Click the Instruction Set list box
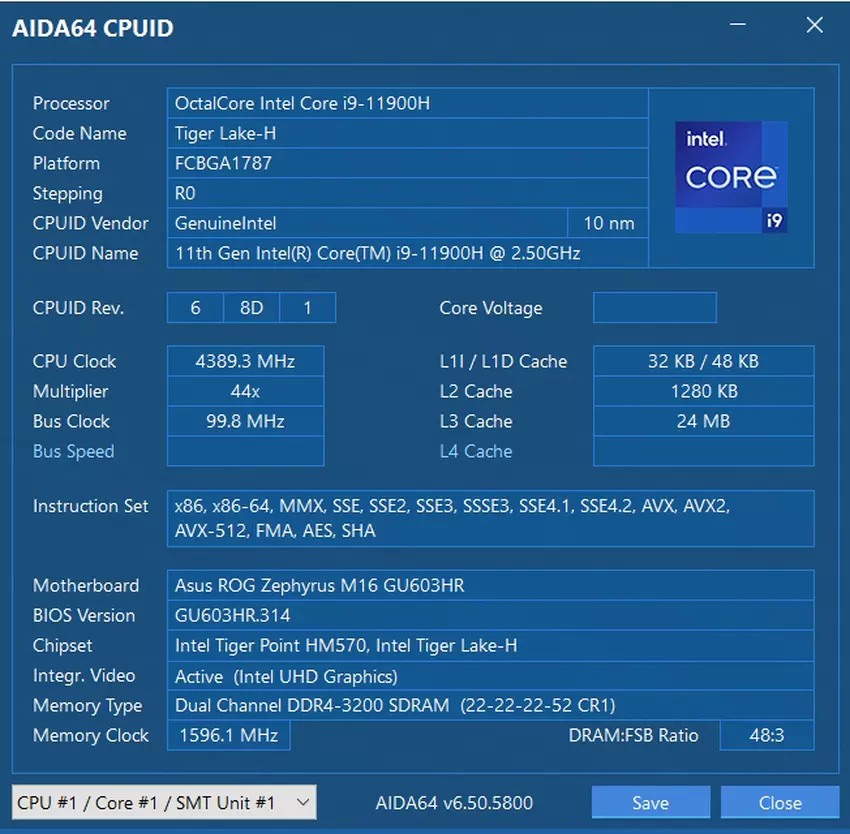Image resolution: width=850 pixels, height=834 pixels. (x=490, y=518)
